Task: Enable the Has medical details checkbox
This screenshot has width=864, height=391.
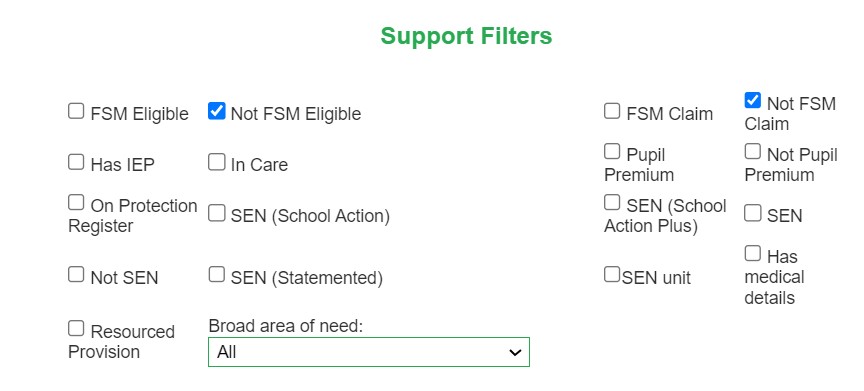Action: [x=753, y=254]
